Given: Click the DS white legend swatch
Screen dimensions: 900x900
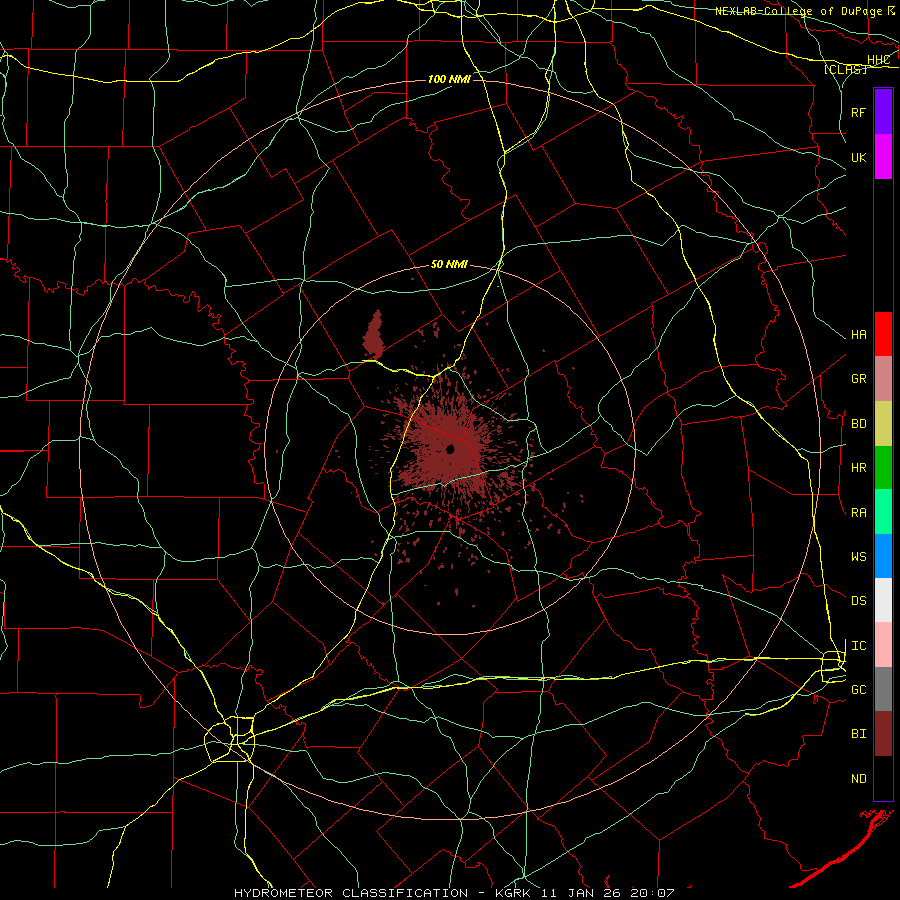Looking at the screenshot, I should pos(883,600).
